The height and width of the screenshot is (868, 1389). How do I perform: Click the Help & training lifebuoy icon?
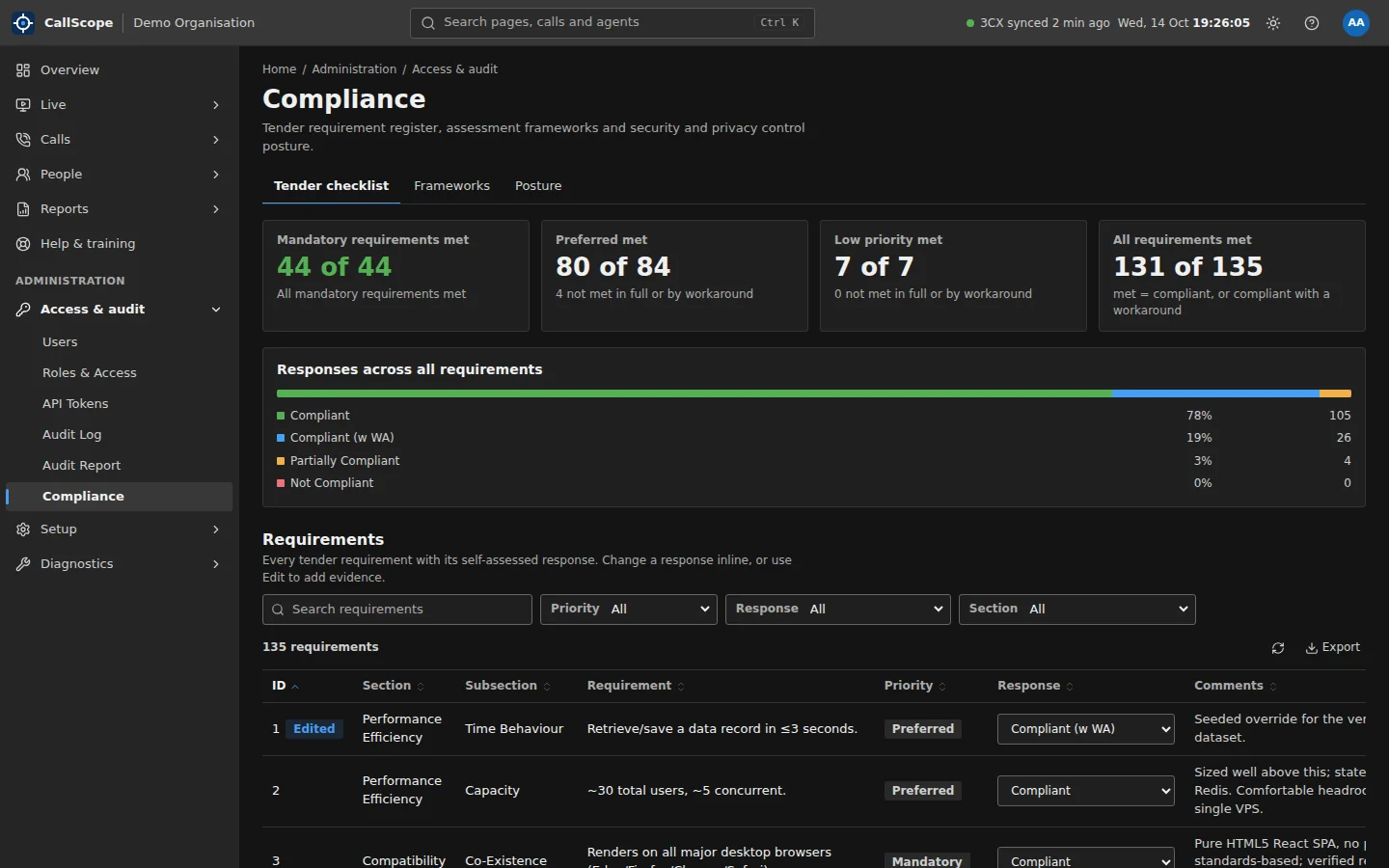point(23,243)
